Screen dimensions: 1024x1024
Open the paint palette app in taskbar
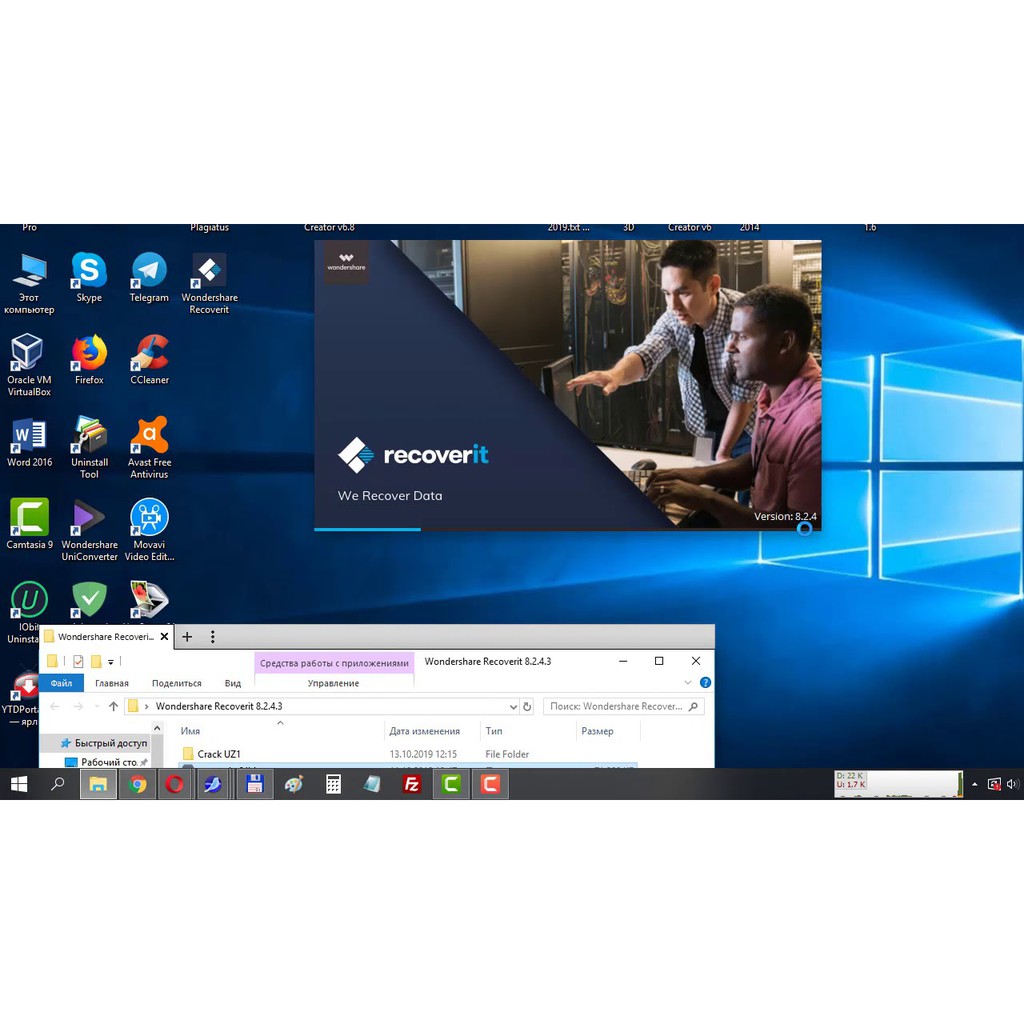(x=294, y=784)
